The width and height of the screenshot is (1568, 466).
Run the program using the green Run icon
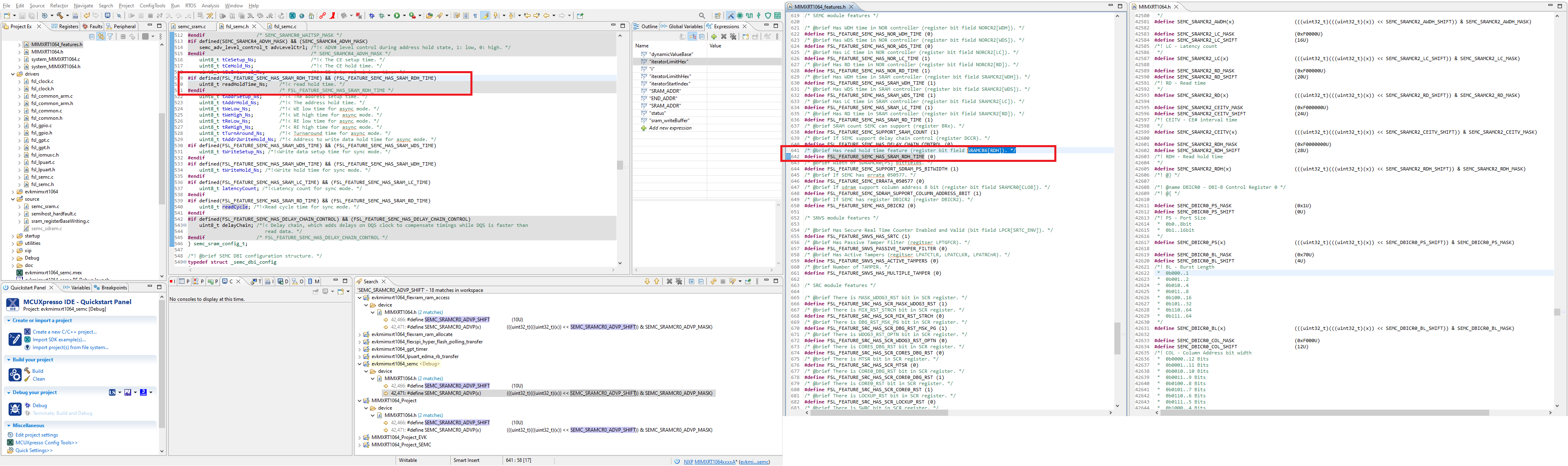[x=397, y=15]
